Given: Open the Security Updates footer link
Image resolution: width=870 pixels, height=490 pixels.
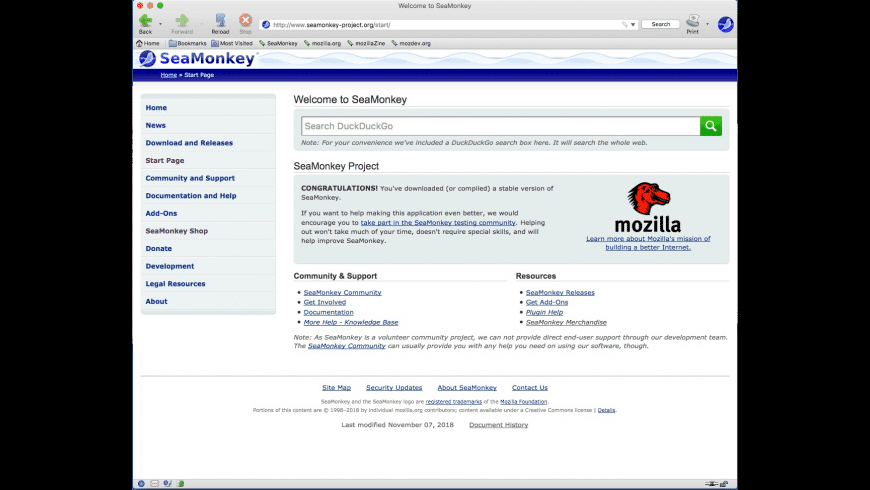Looking at the screenshot, I should click(394, 388).
